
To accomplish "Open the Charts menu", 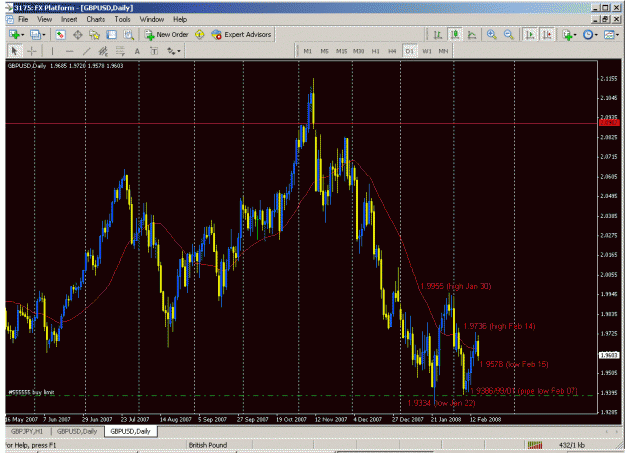I will pos(96,19).
